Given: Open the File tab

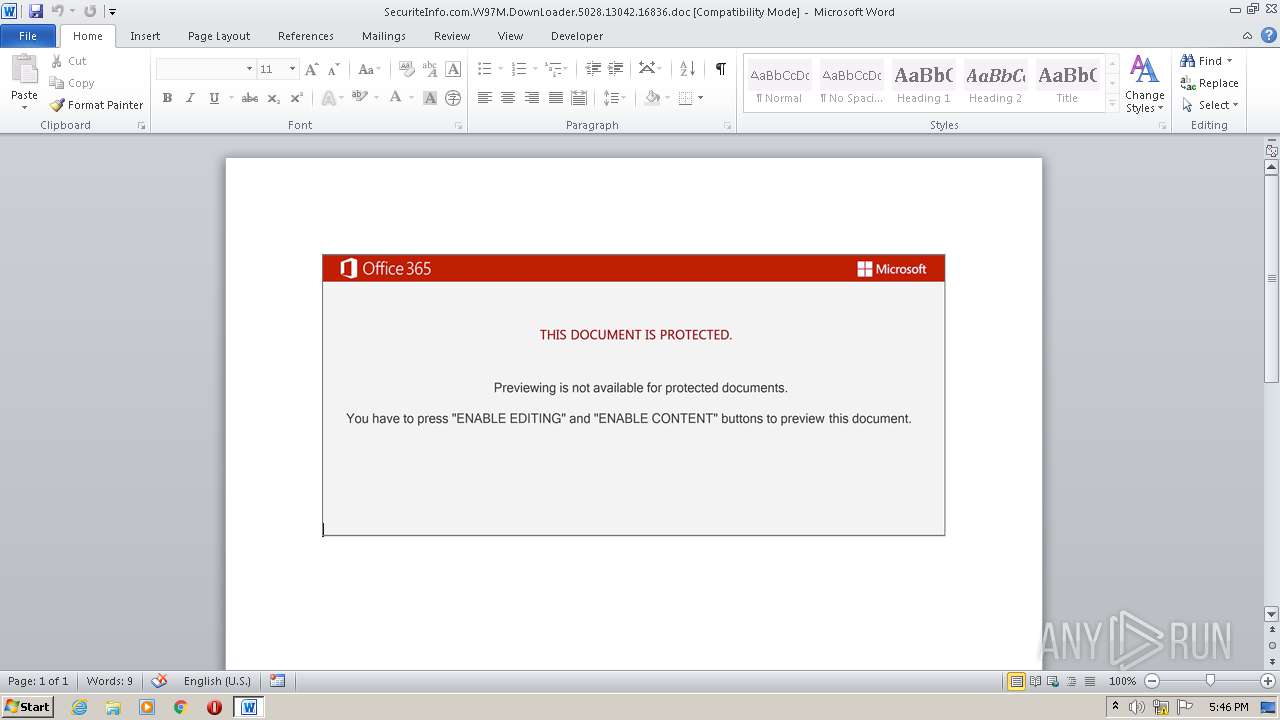Looking at the screenshot, I should click(28, 36).
